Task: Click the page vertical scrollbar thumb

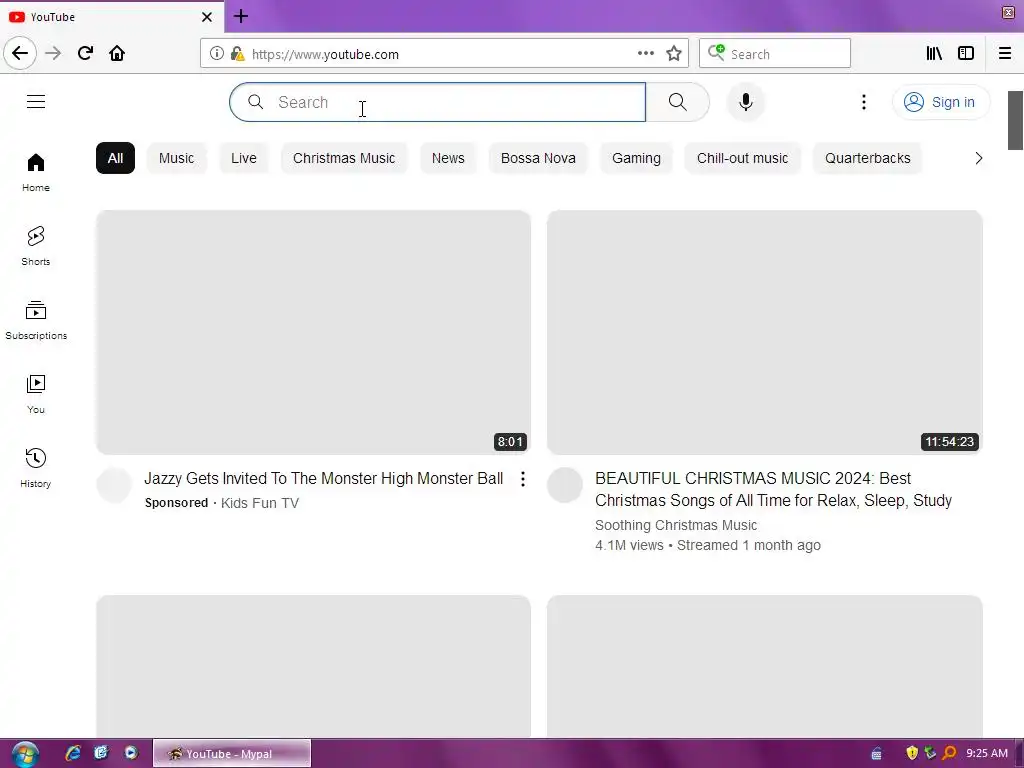Action: point(1016,121)
